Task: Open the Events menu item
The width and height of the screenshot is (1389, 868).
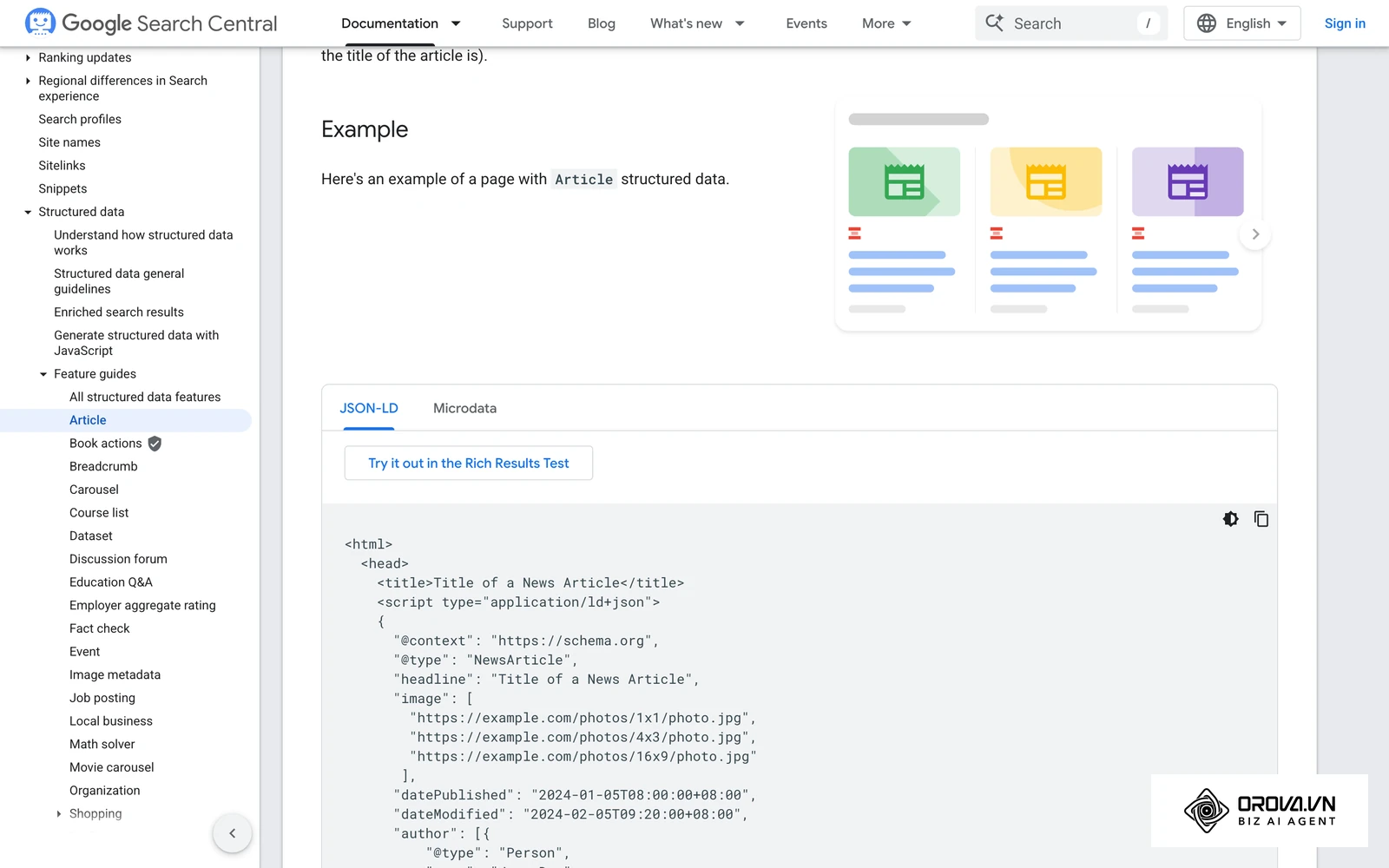Action: (806, 23)
